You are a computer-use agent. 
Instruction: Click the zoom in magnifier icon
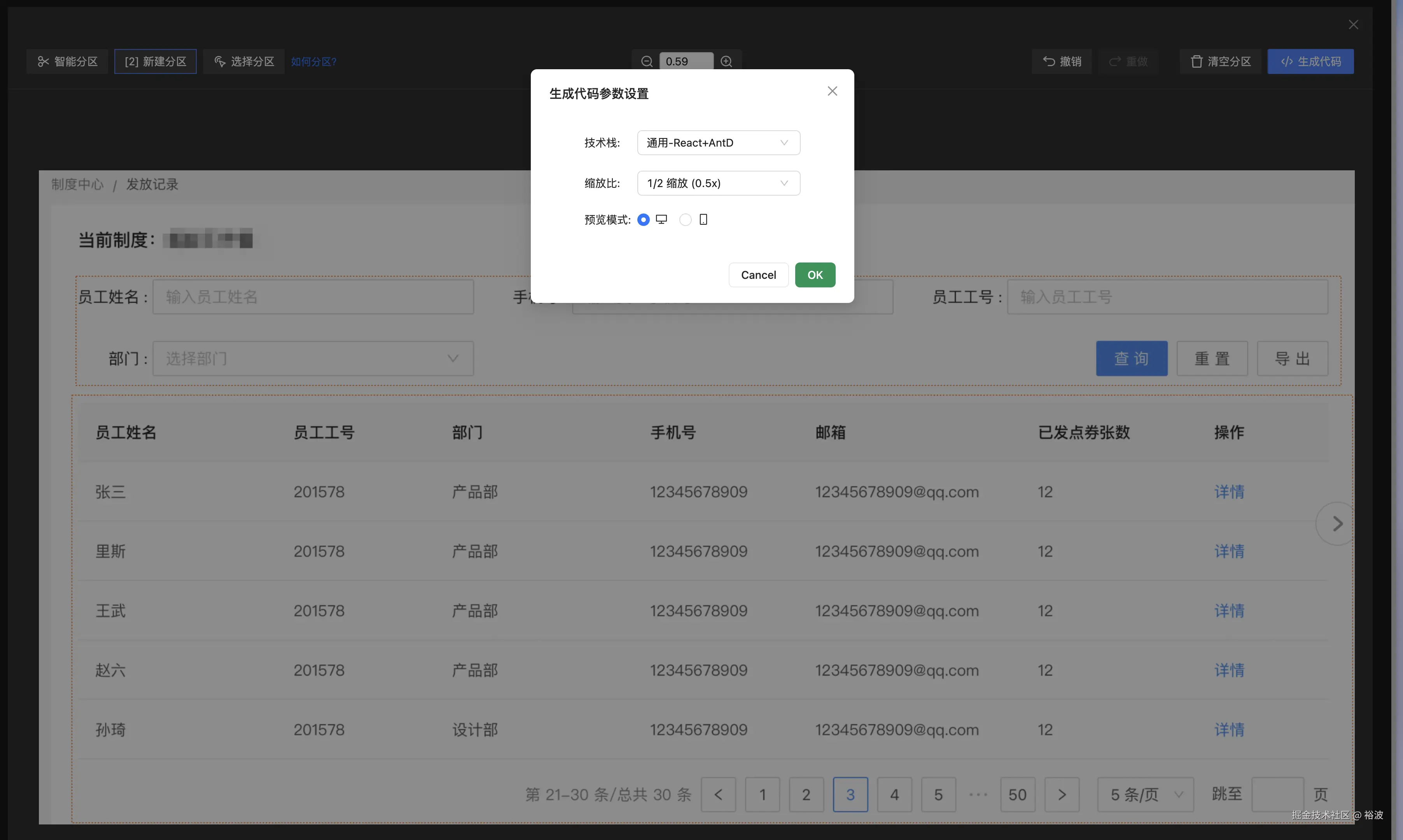coord(727,61)
